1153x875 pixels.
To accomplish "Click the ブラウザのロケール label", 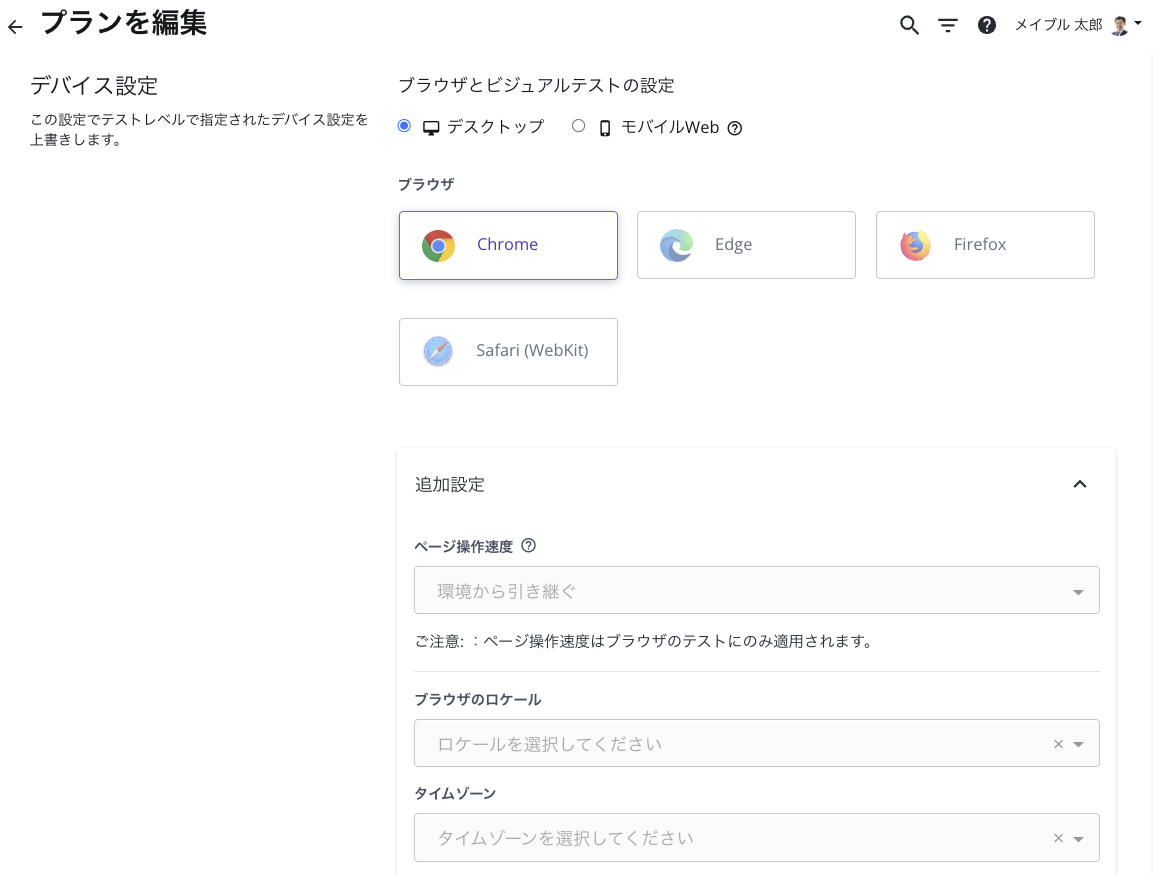I will tap(477, 699).
